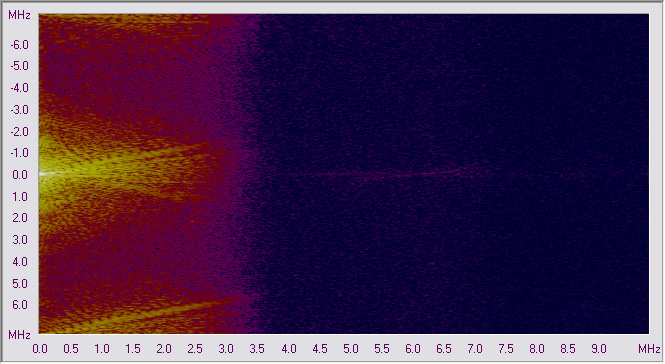
Task: Select the horizontal axis 0.0 label
Action: [40, 349]
